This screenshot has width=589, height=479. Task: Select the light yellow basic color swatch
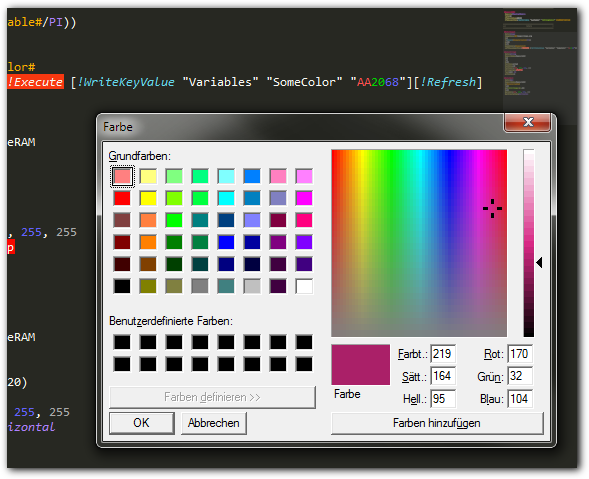148,176
